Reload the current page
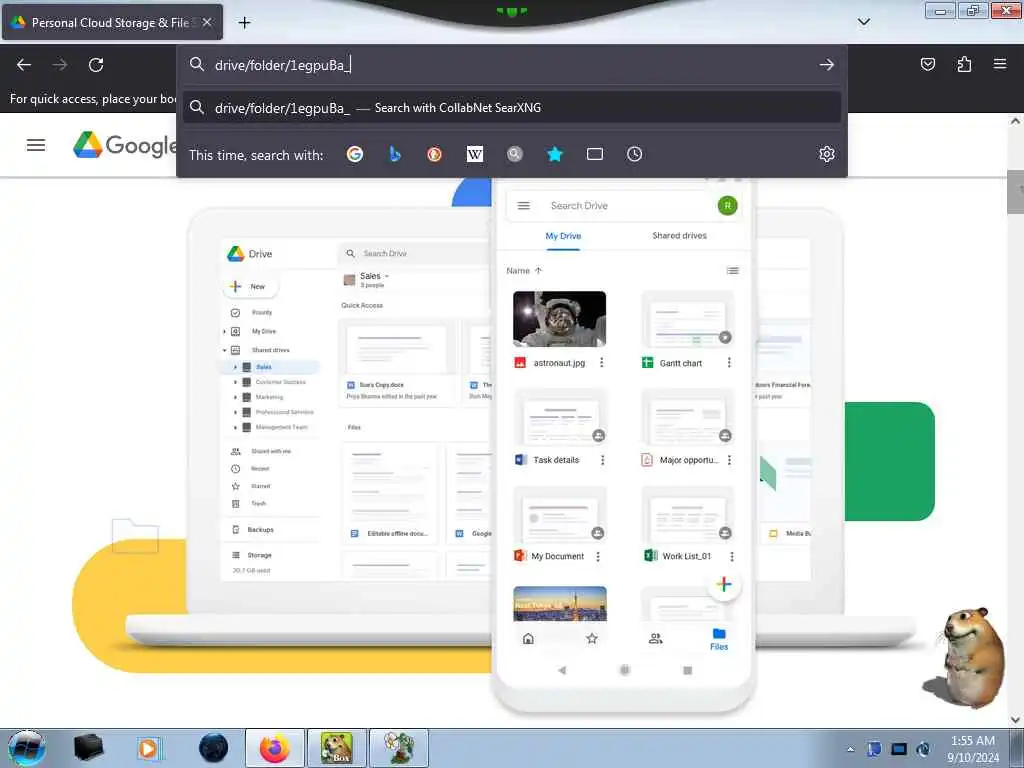Image resolution: width=1024 pixels, height=768 pixels. pos(96,65)
